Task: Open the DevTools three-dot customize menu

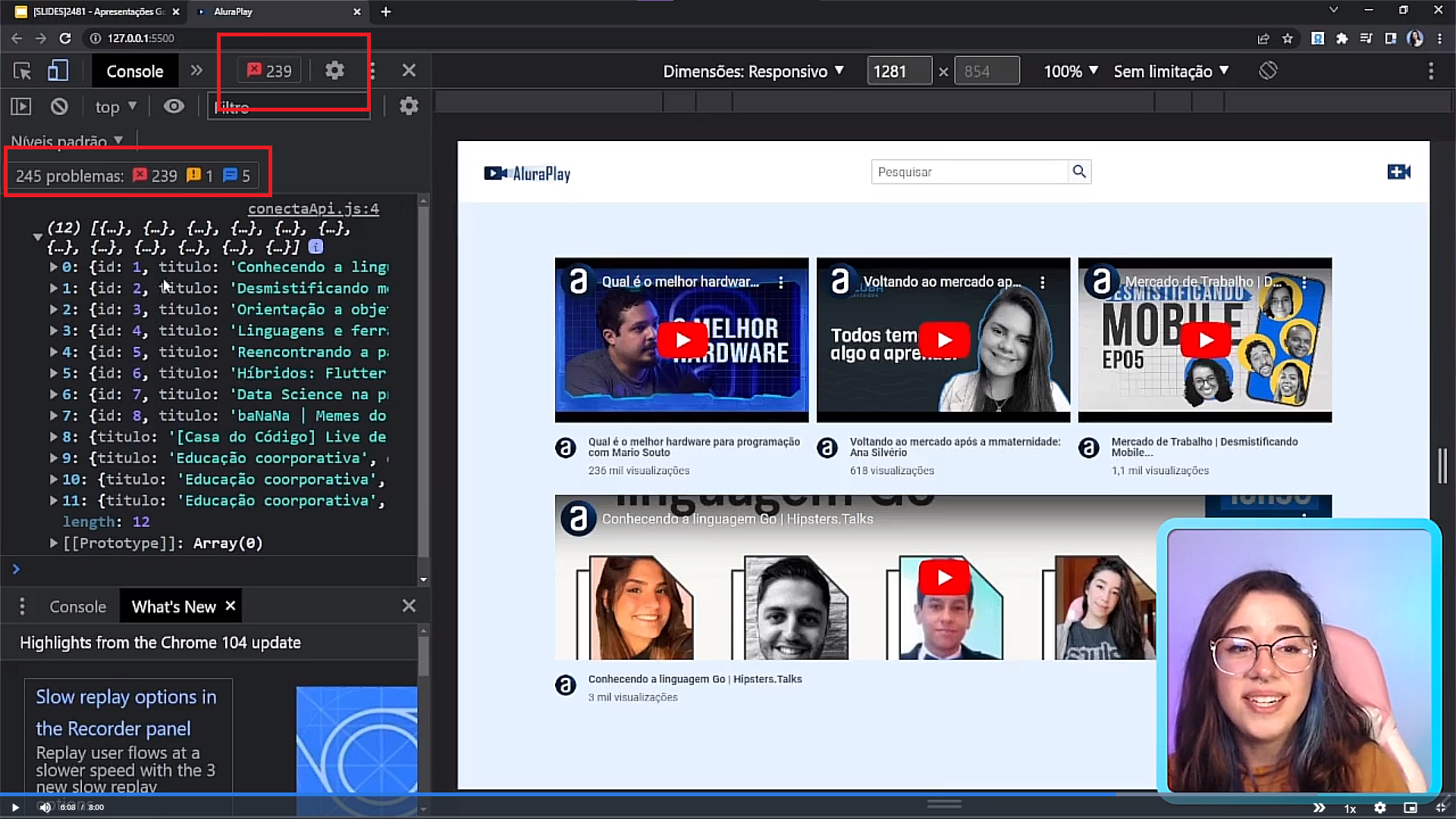Action: click(372, 71)
